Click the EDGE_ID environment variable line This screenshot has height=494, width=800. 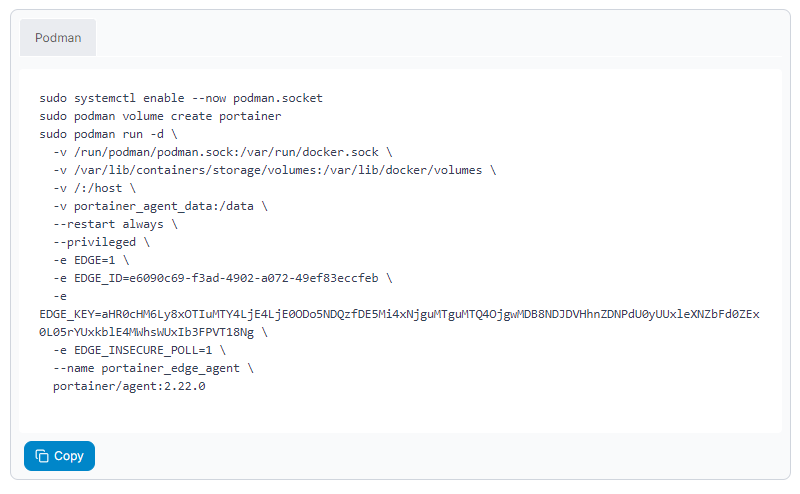tap(222, 278)
